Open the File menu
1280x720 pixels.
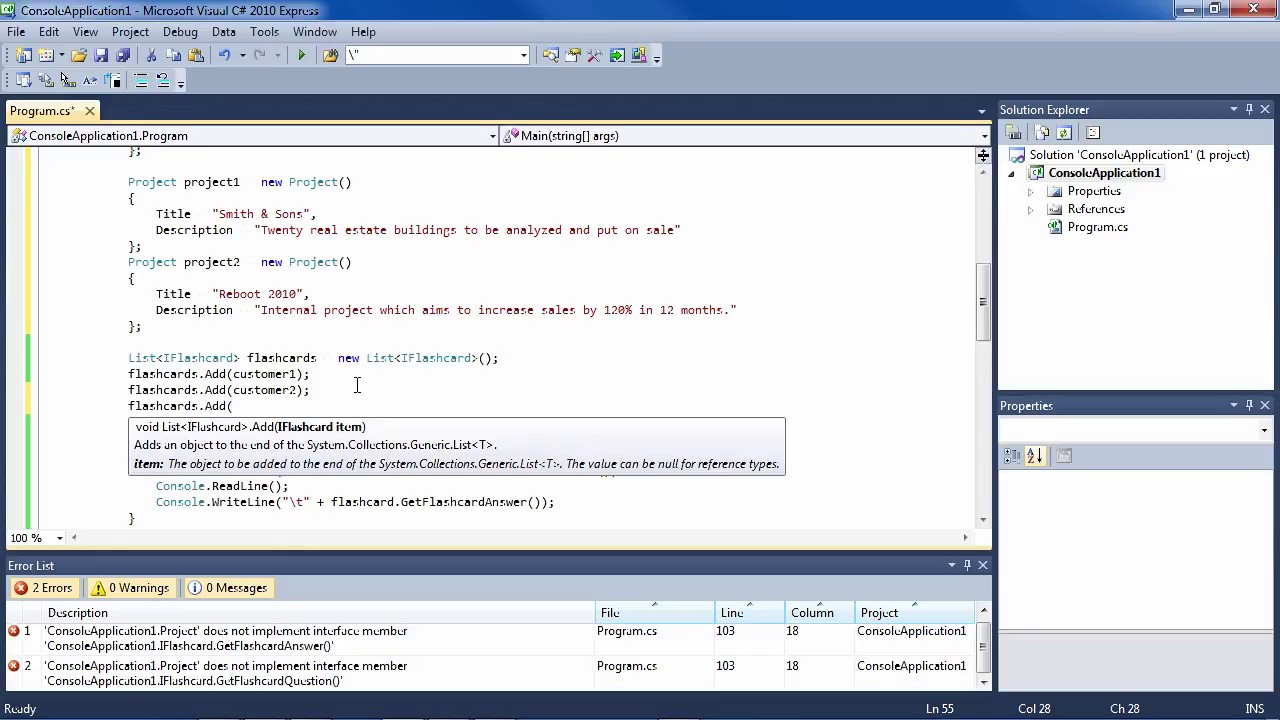click(x=16, y=32)
